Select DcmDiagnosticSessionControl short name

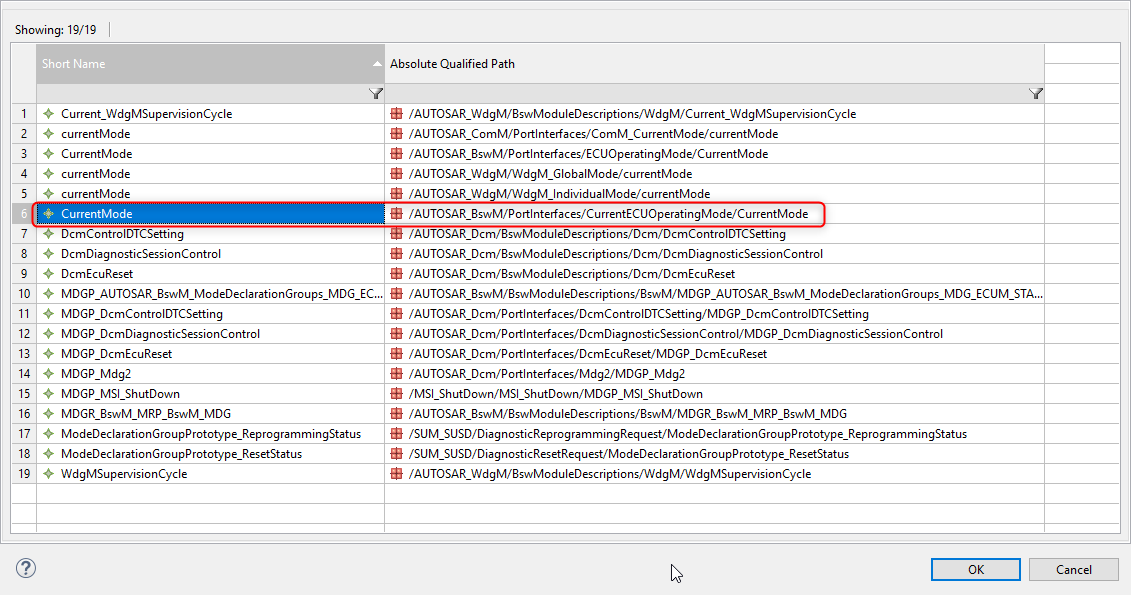pos(141,254)
